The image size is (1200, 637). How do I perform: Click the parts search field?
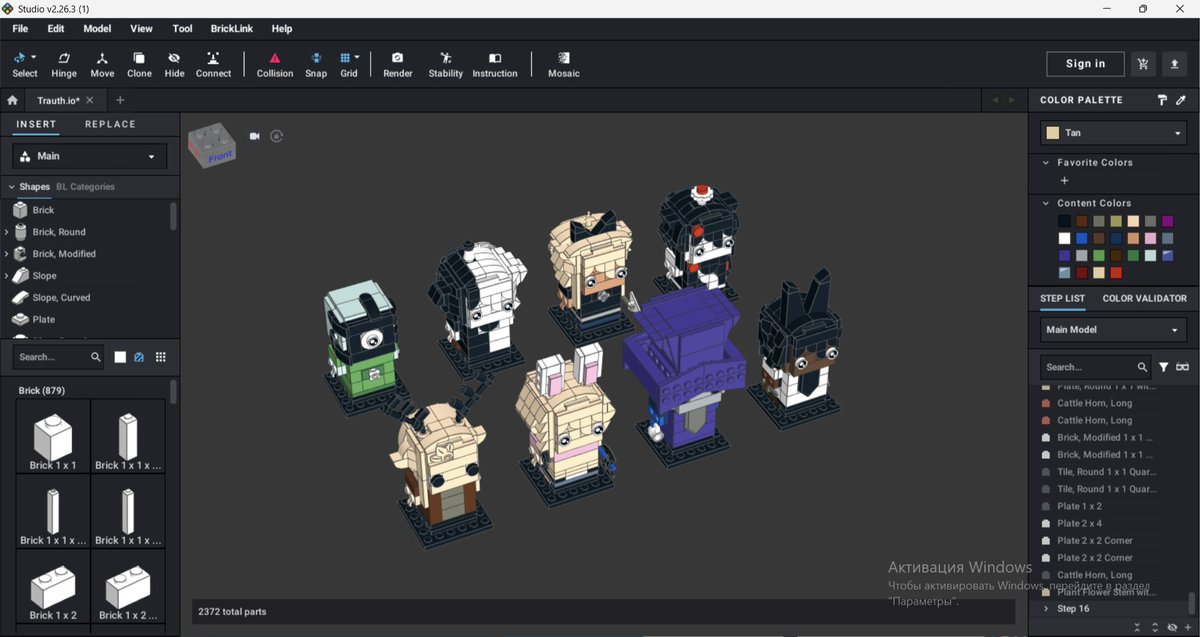click(58, 357)
